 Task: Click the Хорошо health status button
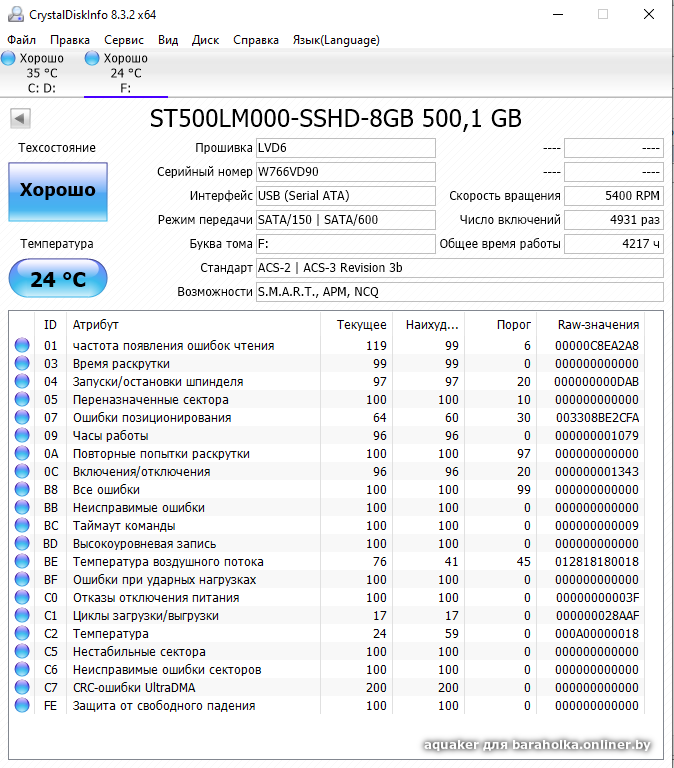[x=58, y=192]
